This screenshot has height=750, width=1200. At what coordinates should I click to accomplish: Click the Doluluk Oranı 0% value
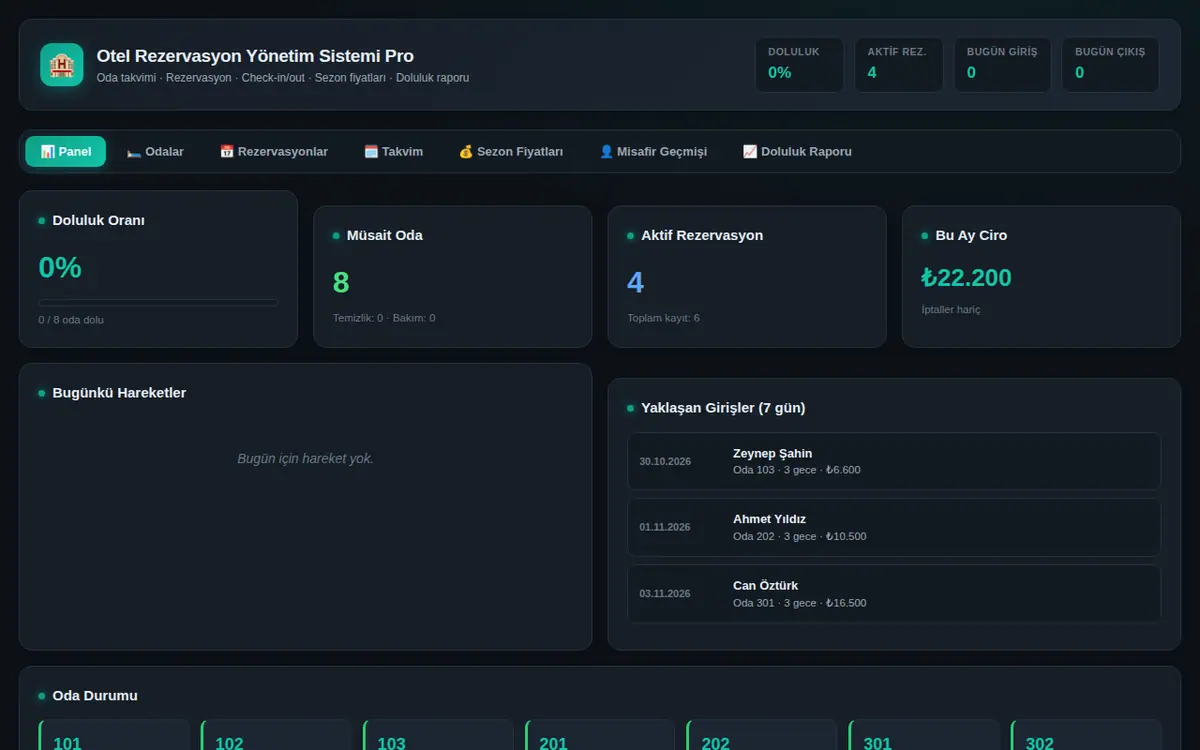[x=60, y=268]
